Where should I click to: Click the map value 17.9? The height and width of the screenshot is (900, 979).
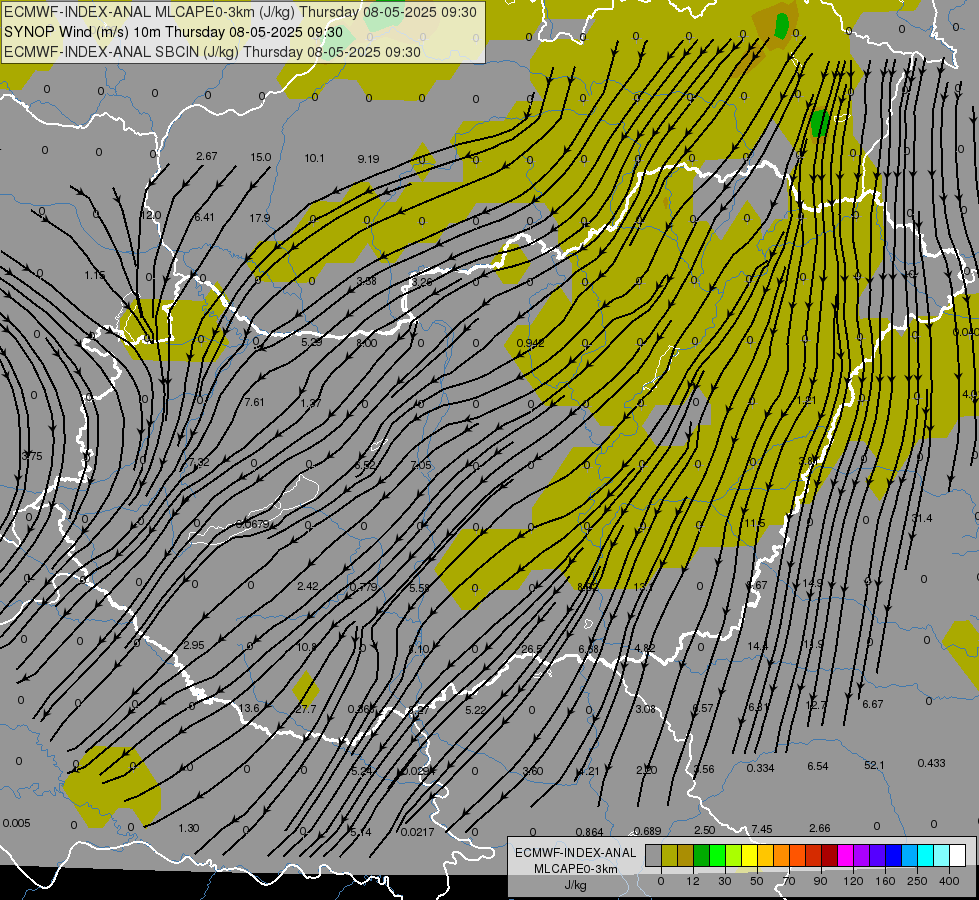click(x=260, y=218)
